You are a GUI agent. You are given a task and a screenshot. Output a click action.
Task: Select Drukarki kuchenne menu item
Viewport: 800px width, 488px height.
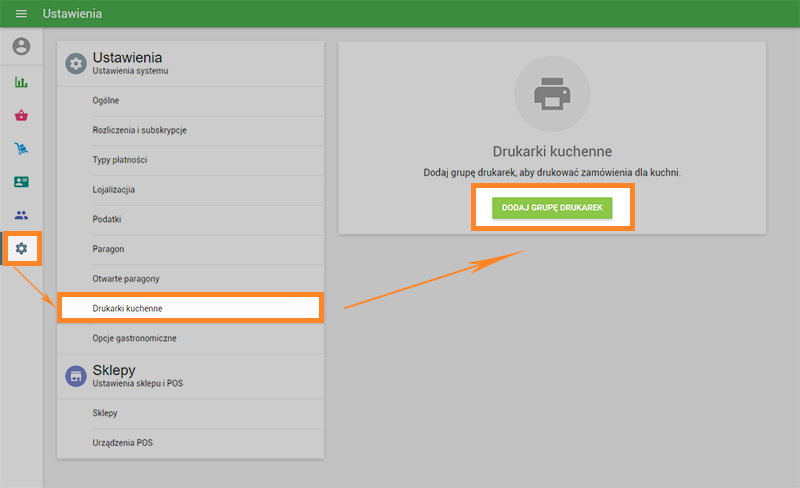pos(127,309)
